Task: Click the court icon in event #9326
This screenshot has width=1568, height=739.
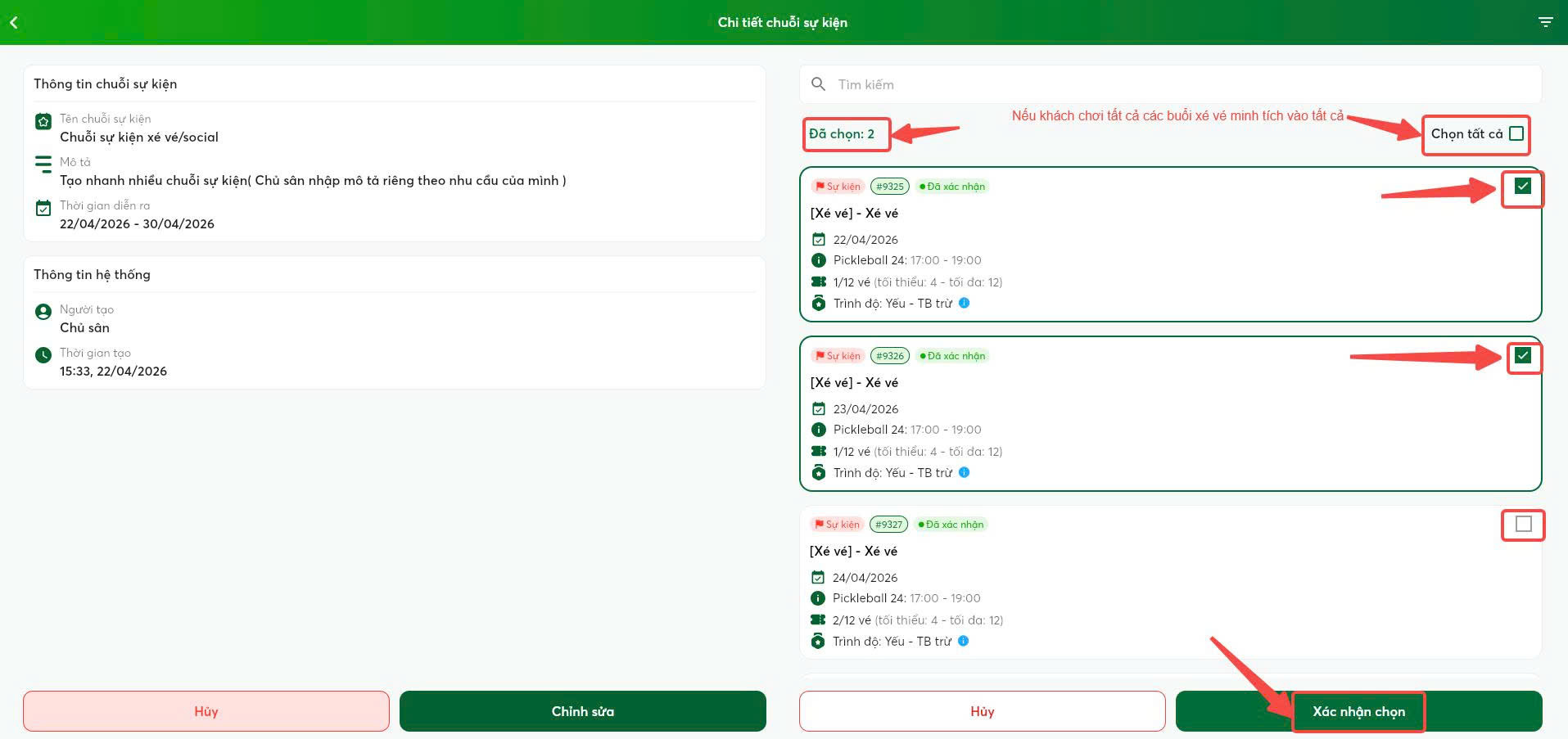Action: tap(819, 430)
